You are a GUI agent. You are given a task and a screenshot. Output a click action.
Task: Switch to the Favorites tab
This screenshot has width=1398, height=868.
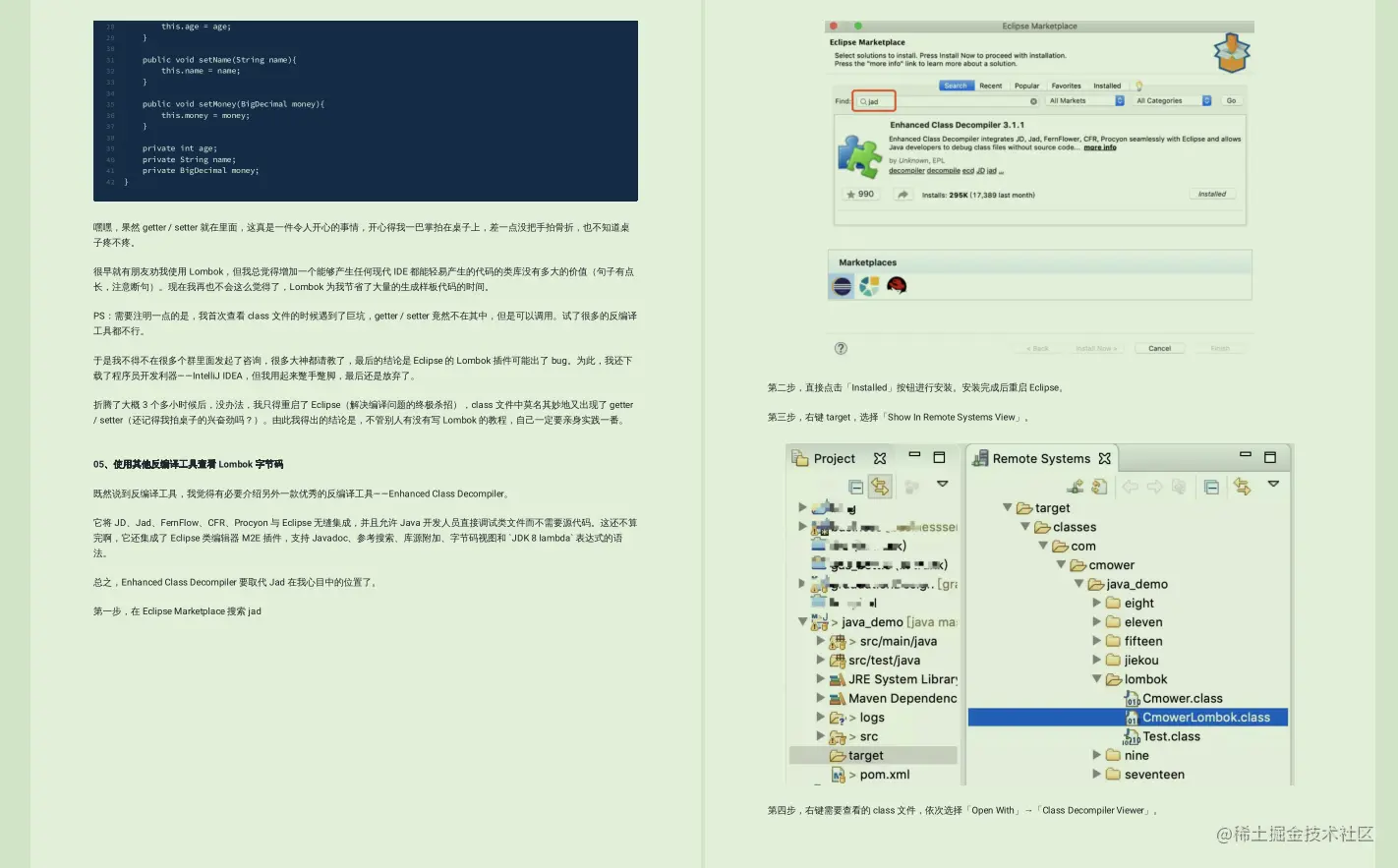tap(1066, 86)
